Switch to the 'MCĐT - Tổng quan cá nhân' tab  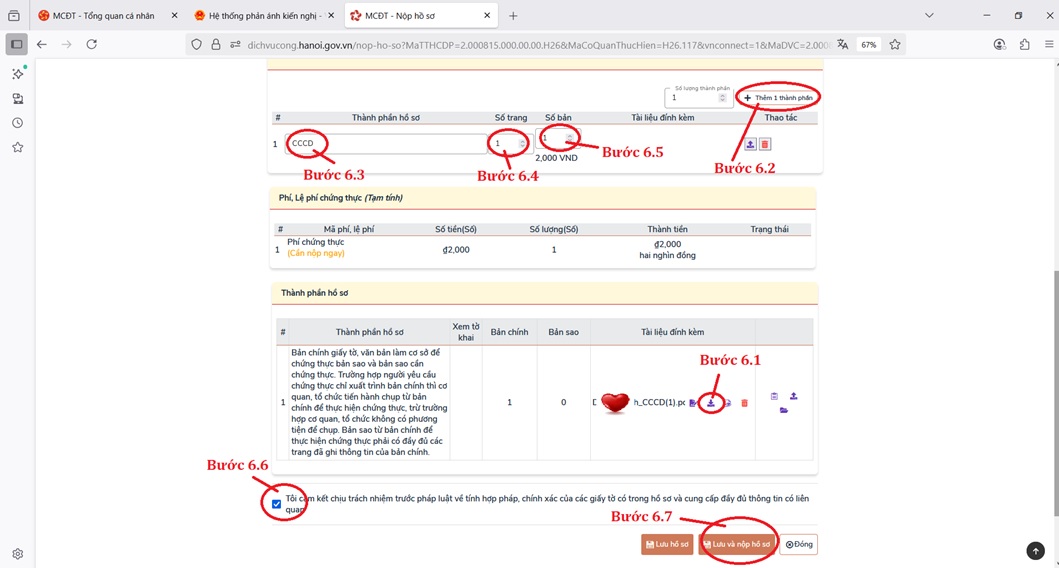(x=103, y=16)
